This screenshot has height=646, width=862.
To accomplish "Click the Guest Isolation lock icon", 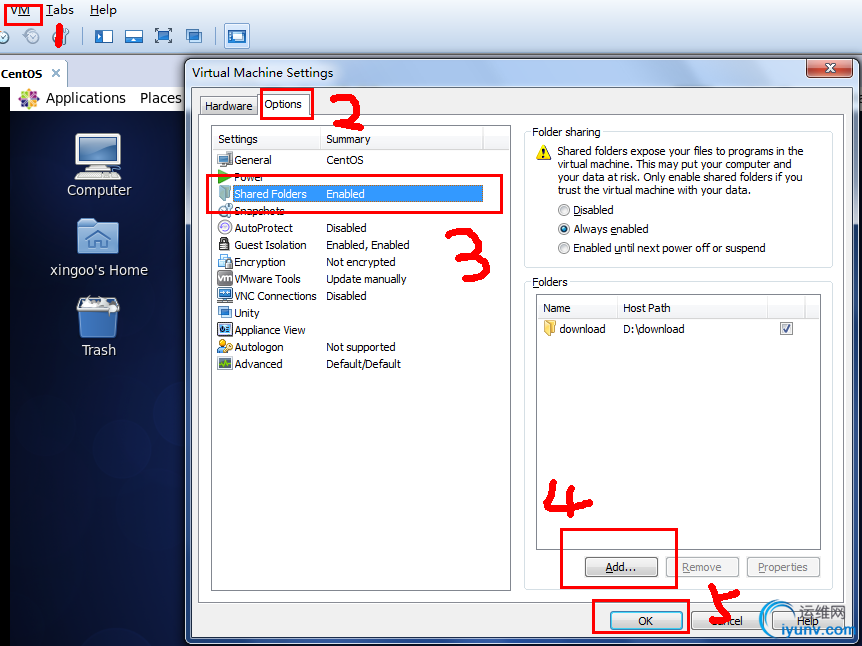I will 224,244.
